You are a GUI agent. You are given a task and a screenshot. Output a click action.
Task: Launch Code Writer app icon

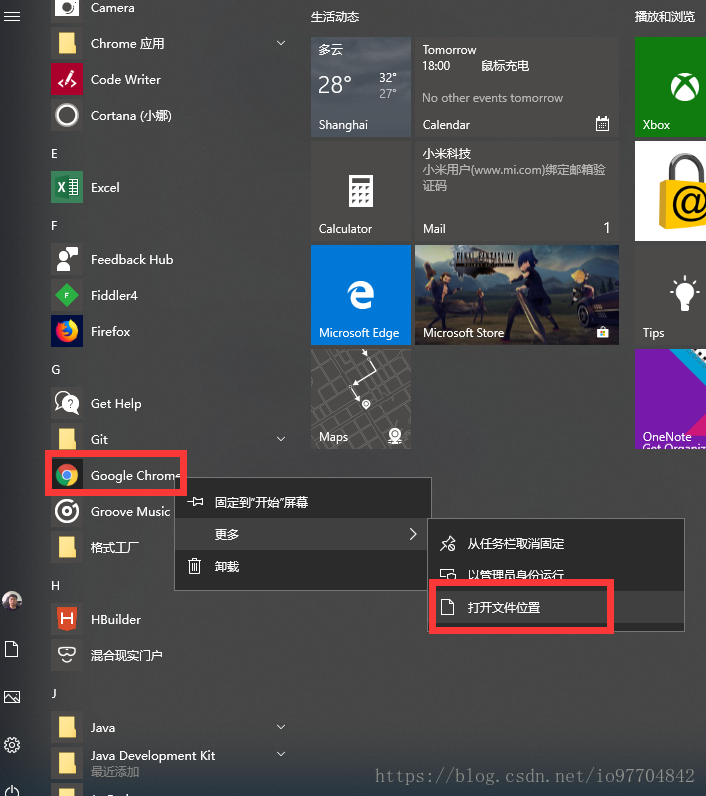pos(67,80)
